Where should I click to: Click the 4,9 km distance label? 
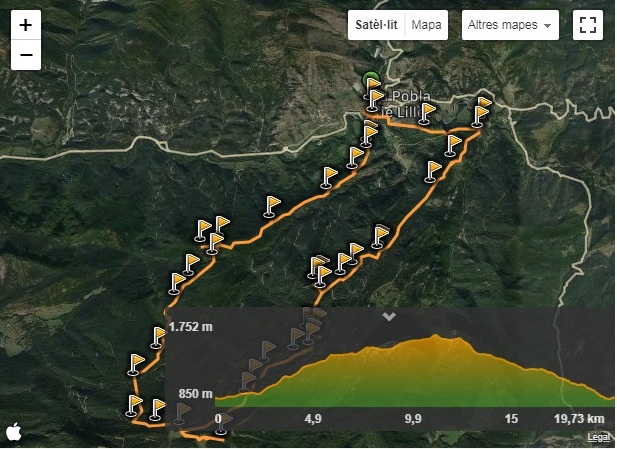[x=313, y=419]
